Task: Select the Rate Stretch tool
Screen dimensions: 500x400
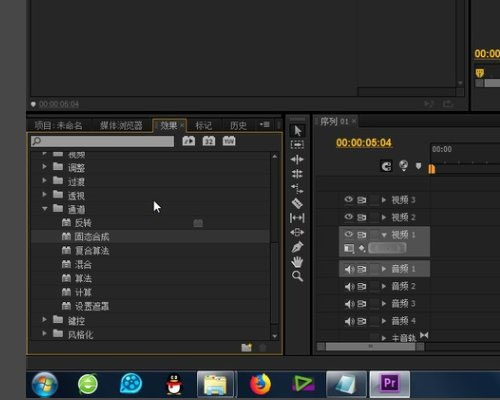Action: click(x=297, y=189)
